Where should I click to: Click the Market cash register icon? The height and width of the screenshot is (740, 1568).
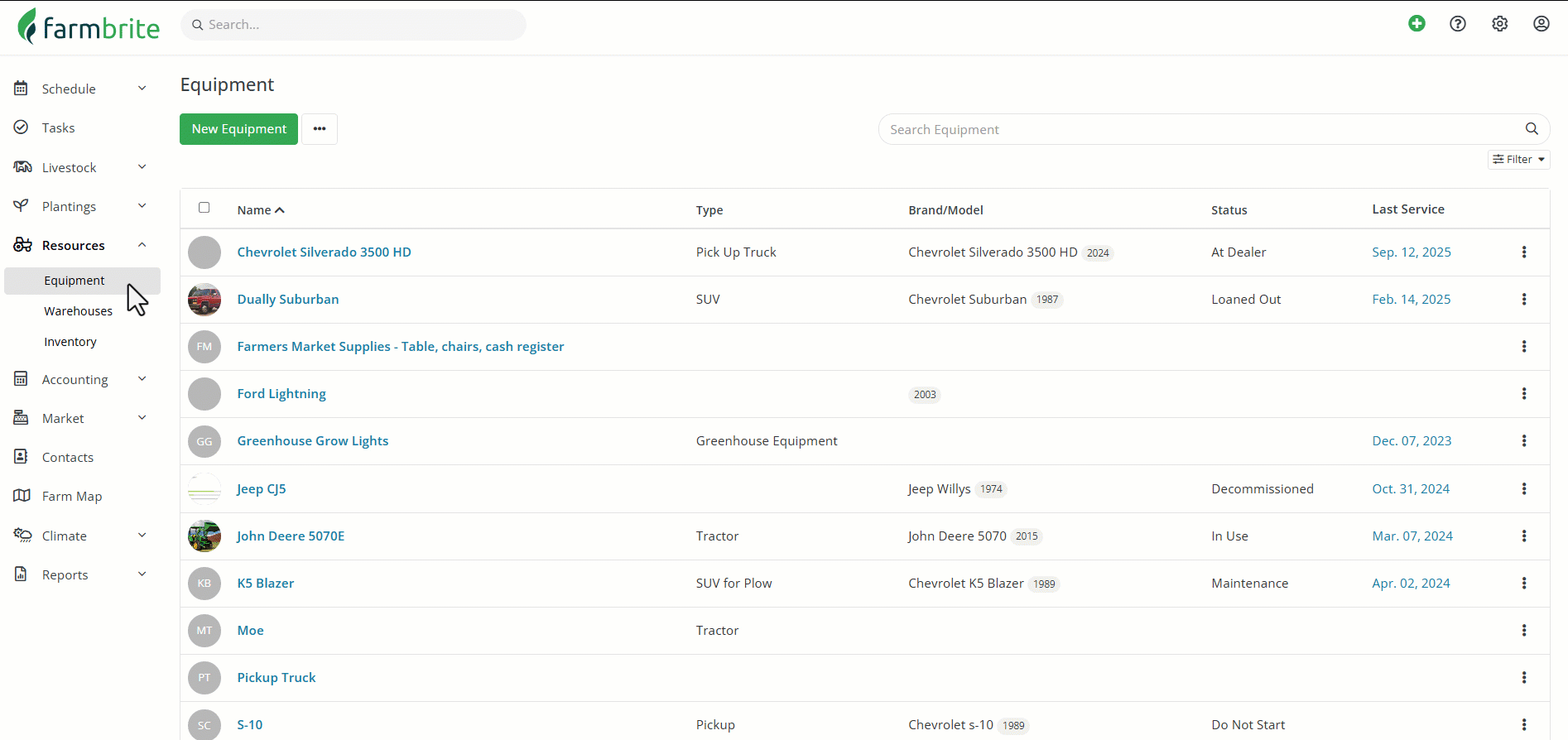22,418
